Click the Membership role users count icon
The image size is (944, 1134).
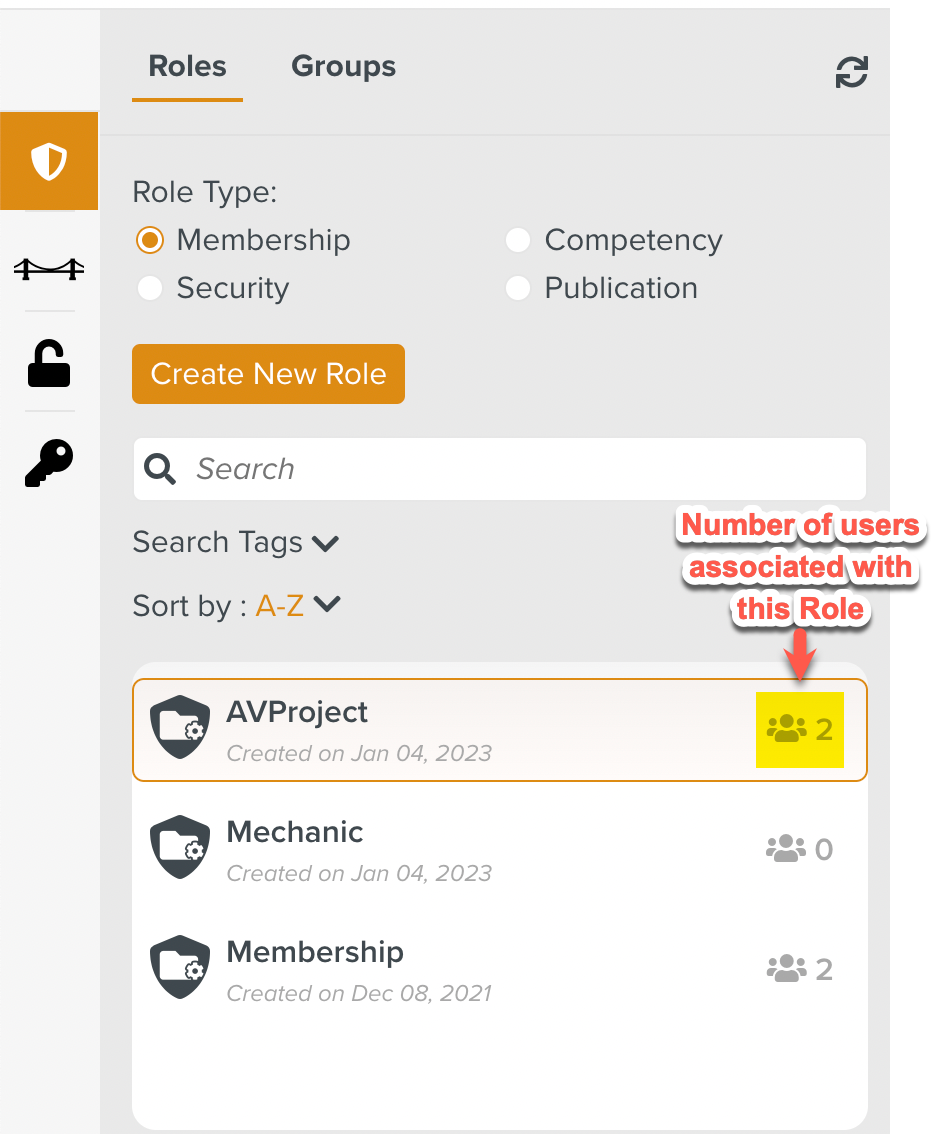coord(786,969)
